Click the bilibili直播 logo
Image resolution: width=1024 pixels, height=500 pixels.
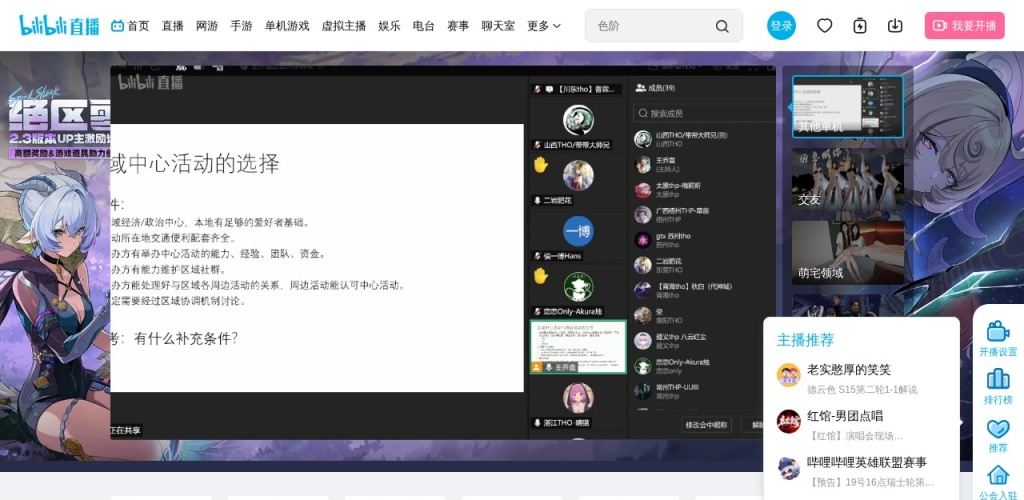59,26
